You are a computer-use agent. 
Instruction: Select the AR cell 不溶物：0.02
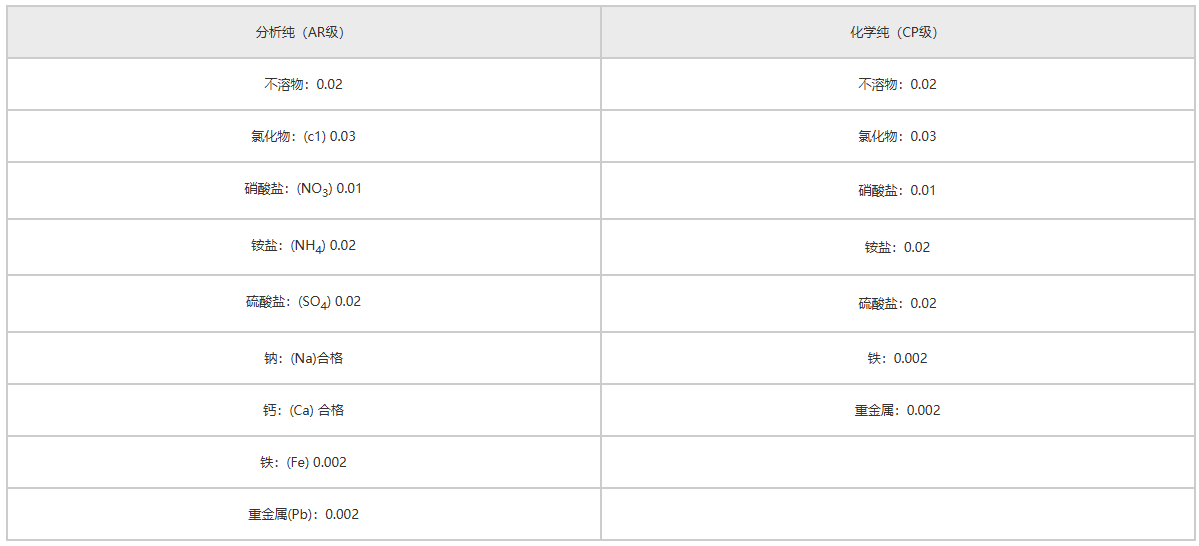coord(304,84)
